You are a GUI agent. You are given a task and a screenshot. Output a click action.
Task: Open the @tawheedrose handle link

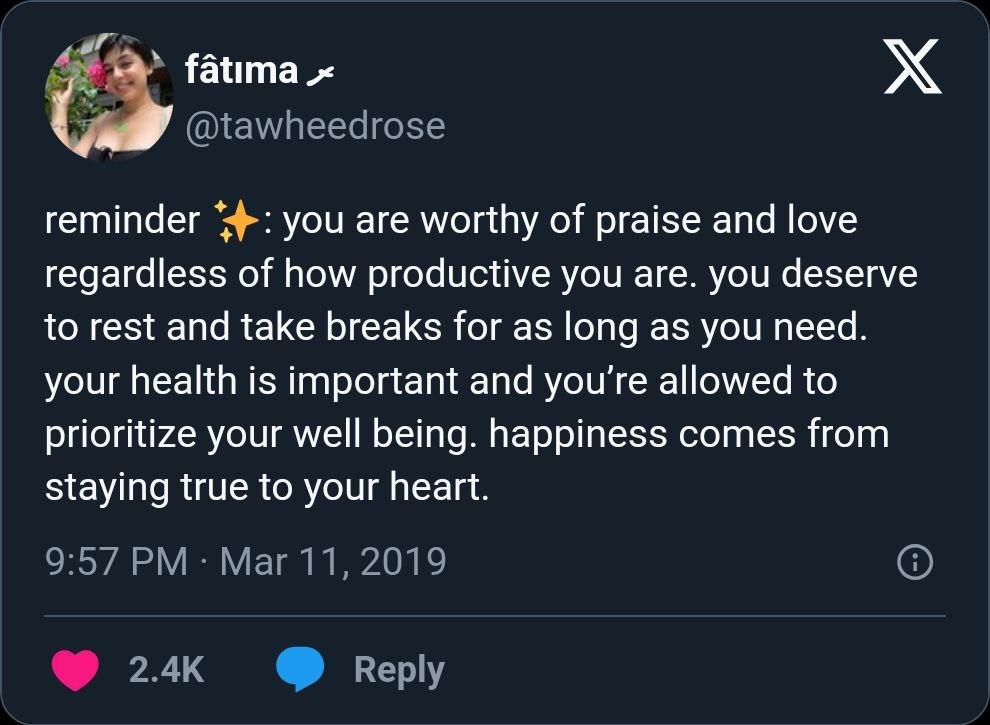click(x=315, y=126)
